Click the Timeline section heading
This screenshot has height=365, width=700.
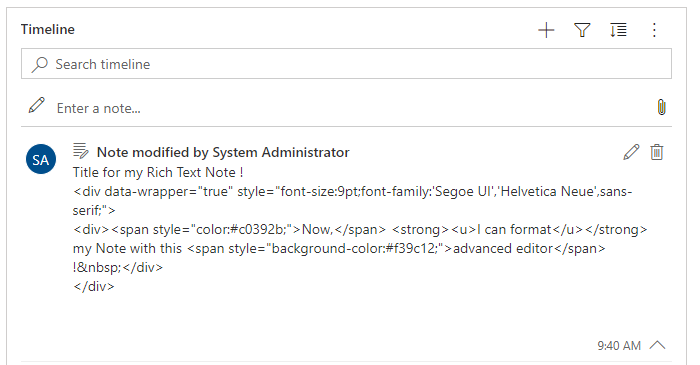pos(48,29)
